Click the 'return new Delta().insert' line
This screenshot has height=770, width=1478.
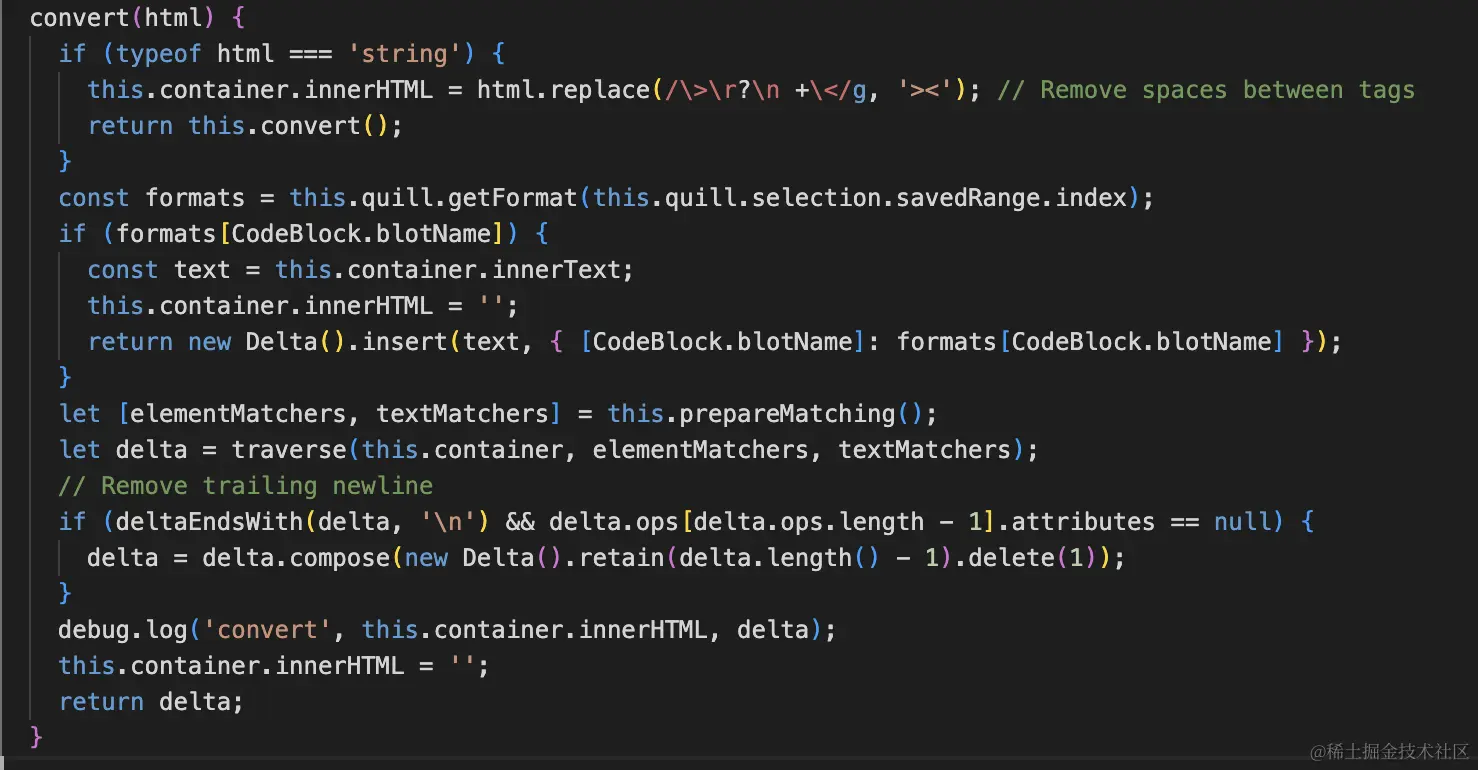pyautogui.click(x=714, y=342)
